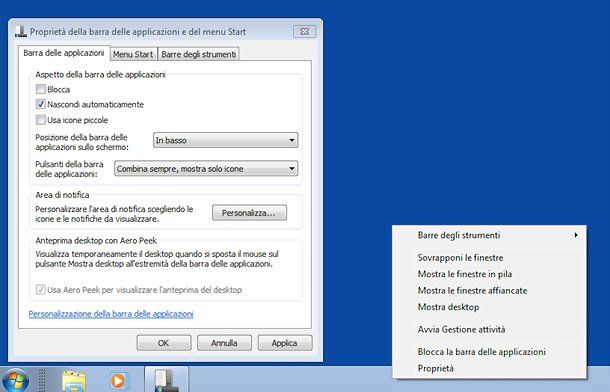Open Personalizzazione della barra delle applicazioni link

tap(111, 314)
